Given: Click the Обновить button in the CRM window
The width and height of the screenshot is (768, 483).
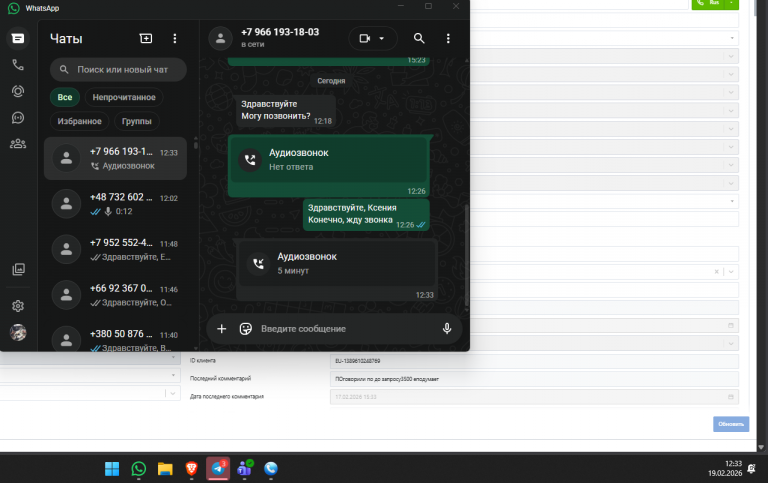Looking at the screenshot, I should (x=731, y=424).
